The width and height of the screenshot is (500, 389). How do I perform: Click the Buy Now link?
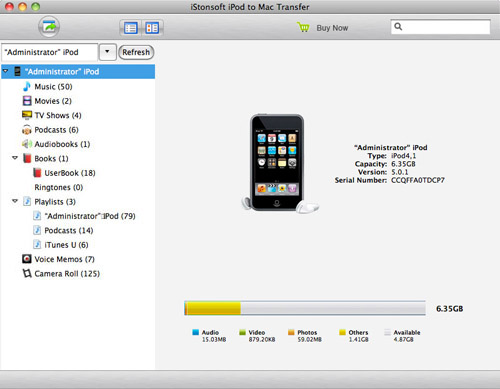[332, 28]
